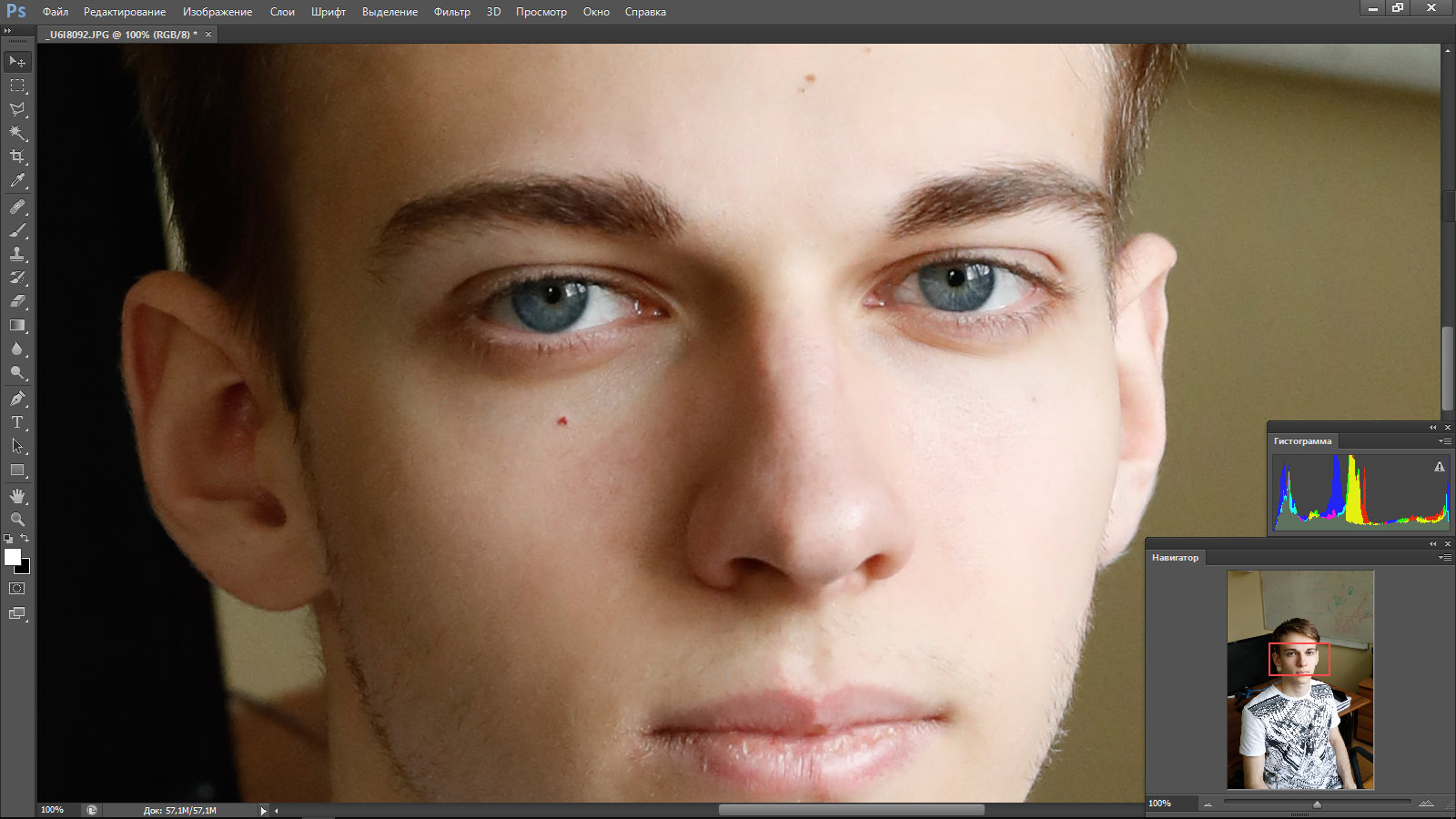Screen dimensions: 1456x819
Task: Zoom out using Navigator small mountains icon
Action: (x=1208, y=804)
